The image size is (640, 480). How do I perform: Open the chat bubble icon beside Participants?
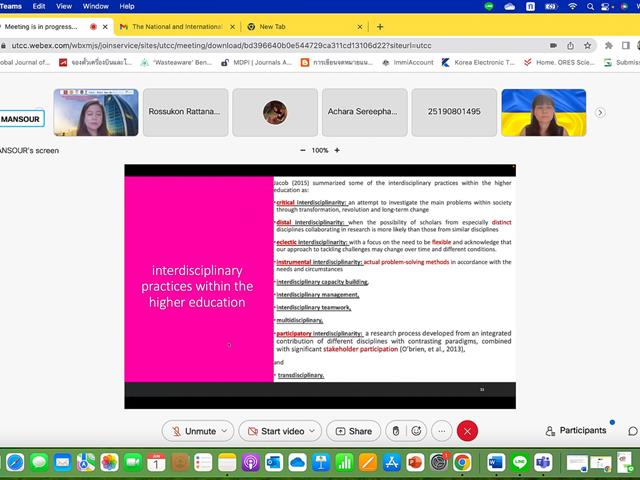click(633, 431)
